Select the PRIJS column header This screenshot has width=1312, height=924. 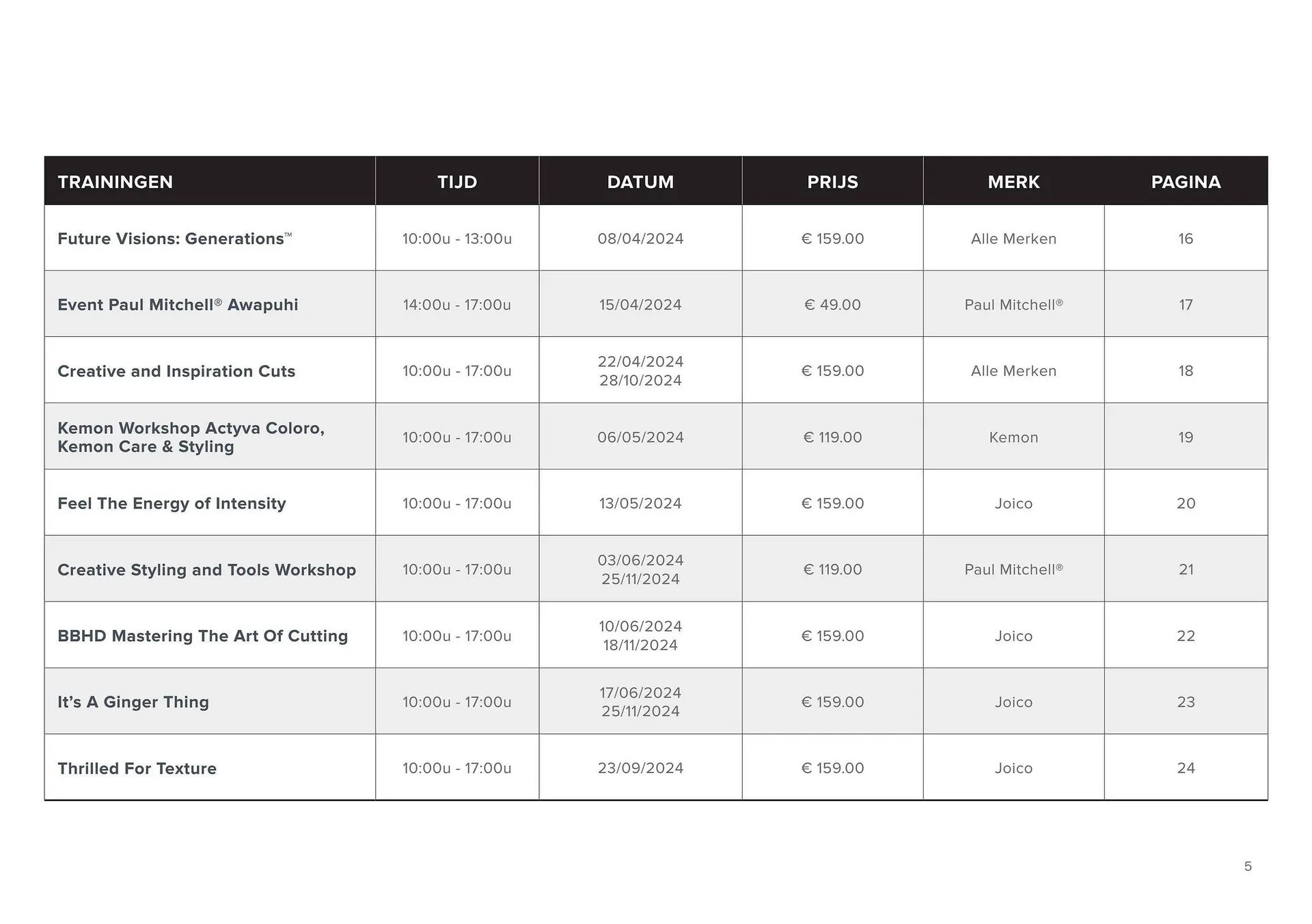(x=832, y=182)
